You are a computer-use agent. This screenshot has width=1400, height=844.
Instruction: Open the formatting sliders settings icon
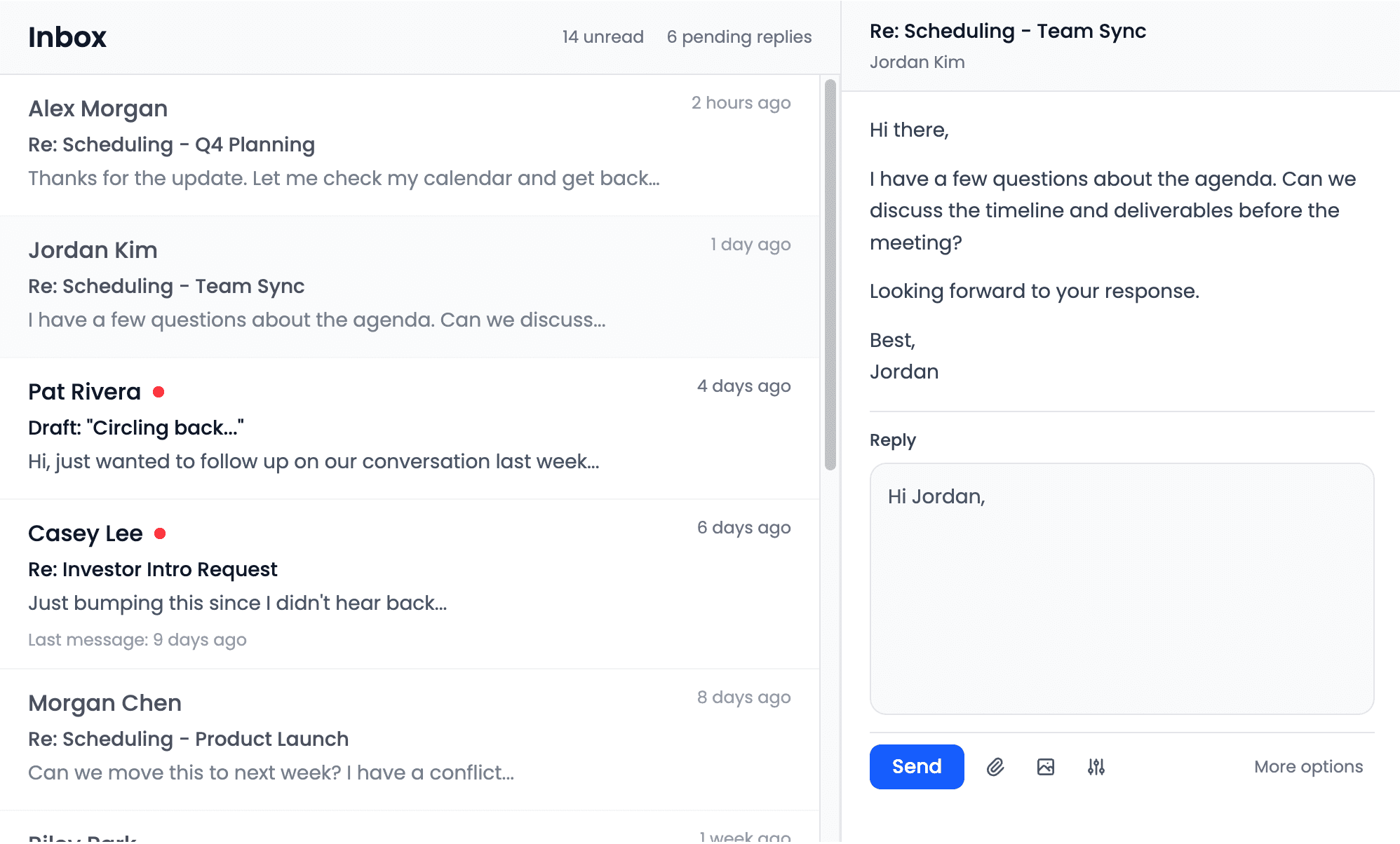coord(1096,767)
